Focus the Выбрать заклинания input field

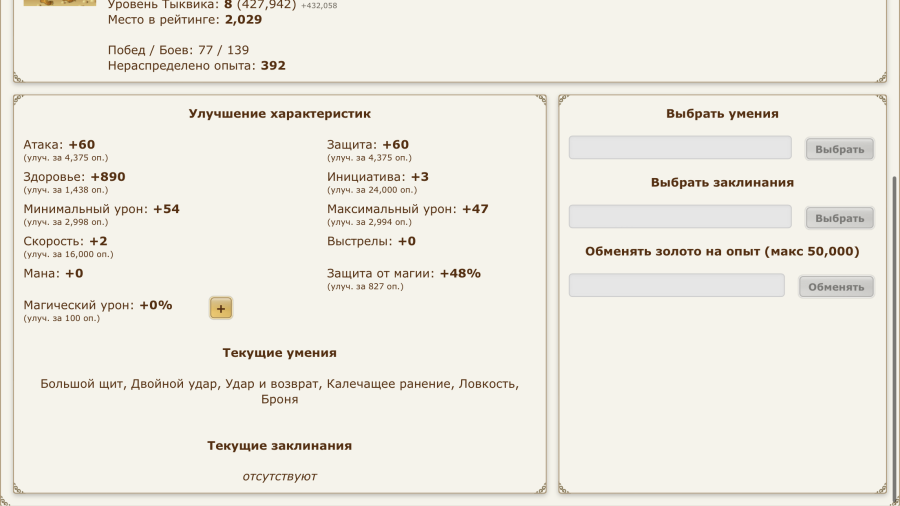pyautogui.click(x=680, y=216)
